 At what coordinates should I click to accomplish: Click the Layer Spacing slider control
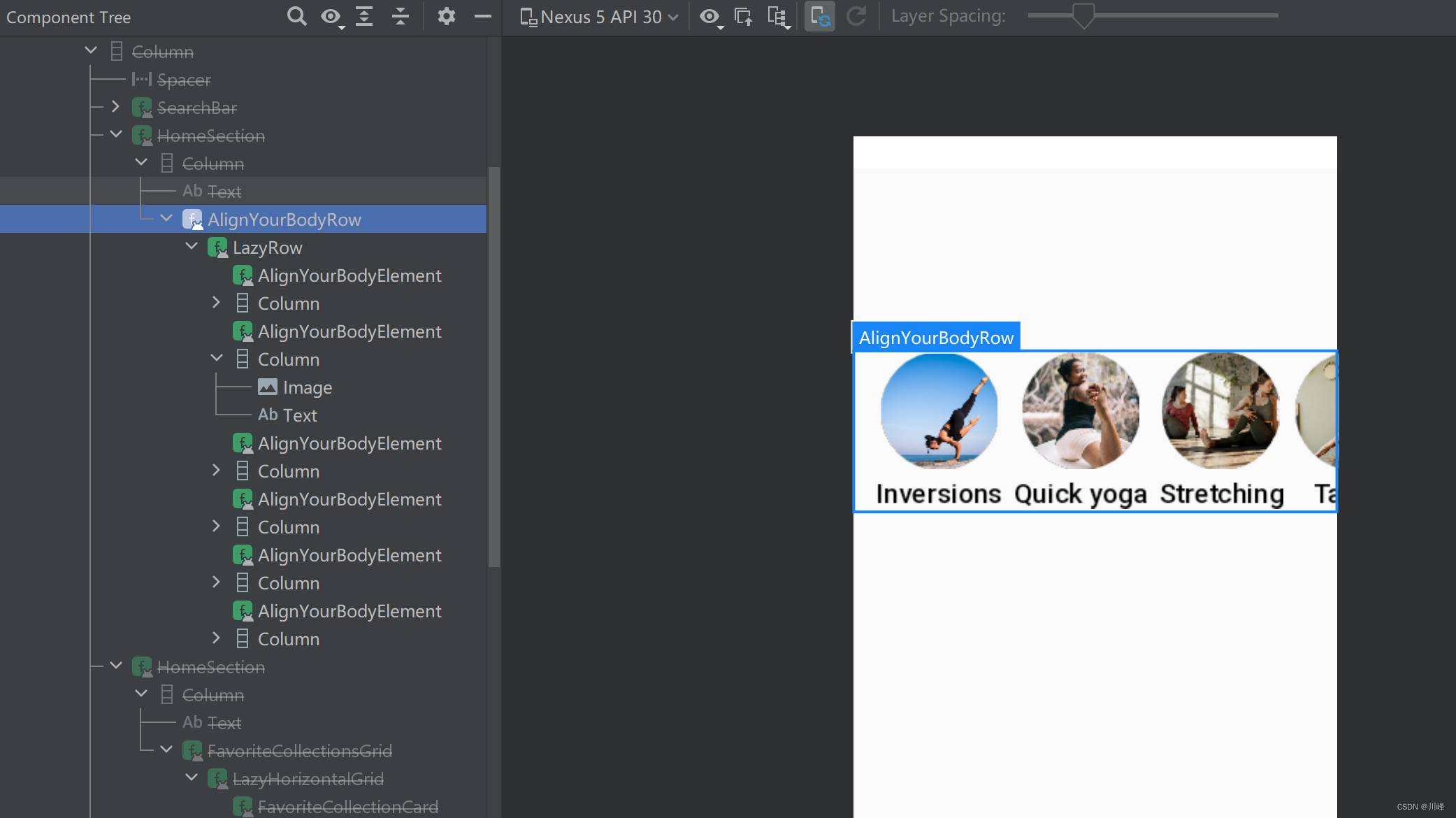tap(1081, 16)
